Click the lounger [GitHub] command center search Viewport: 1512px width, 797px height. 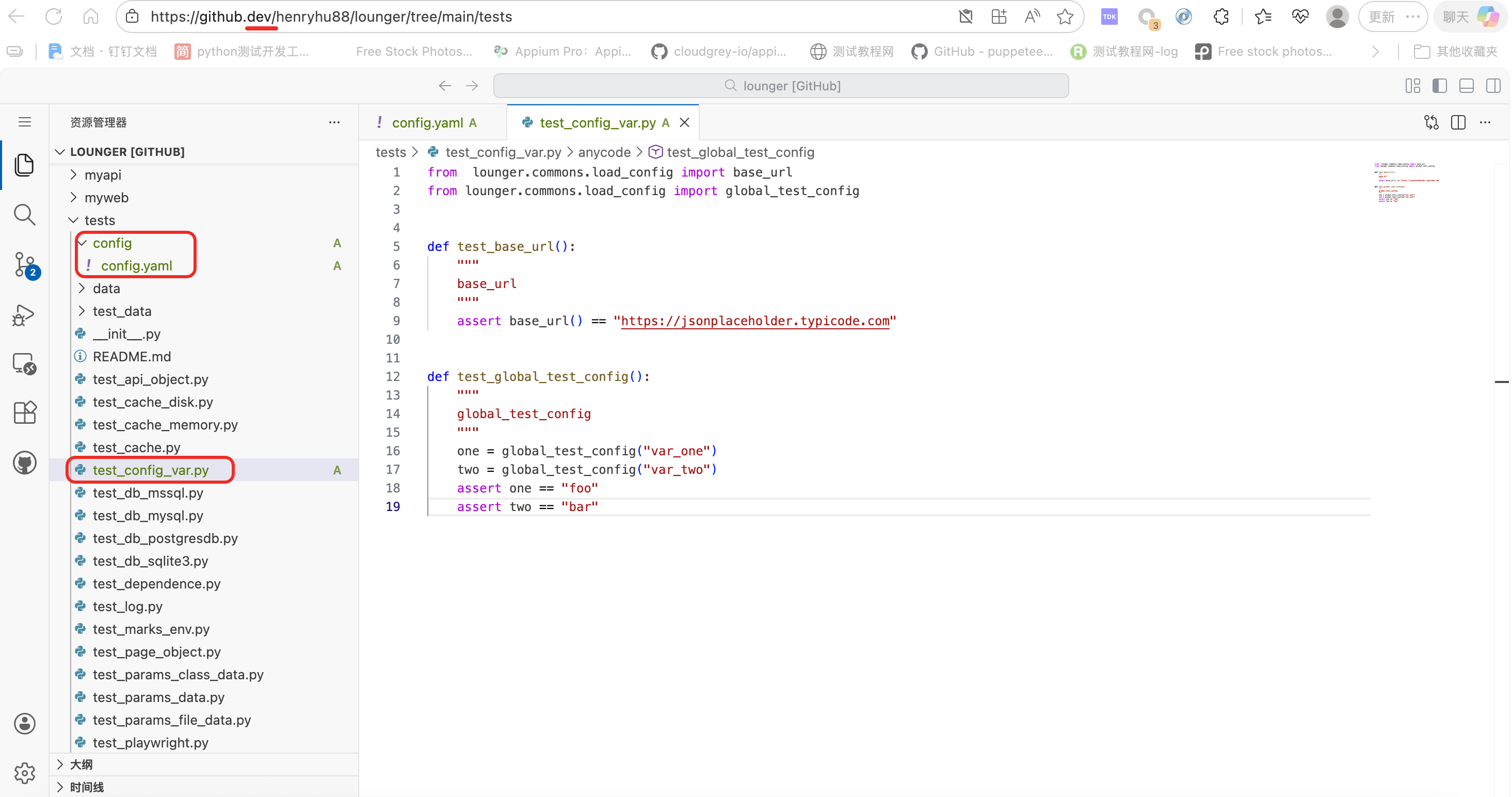[x=781, y=86]
